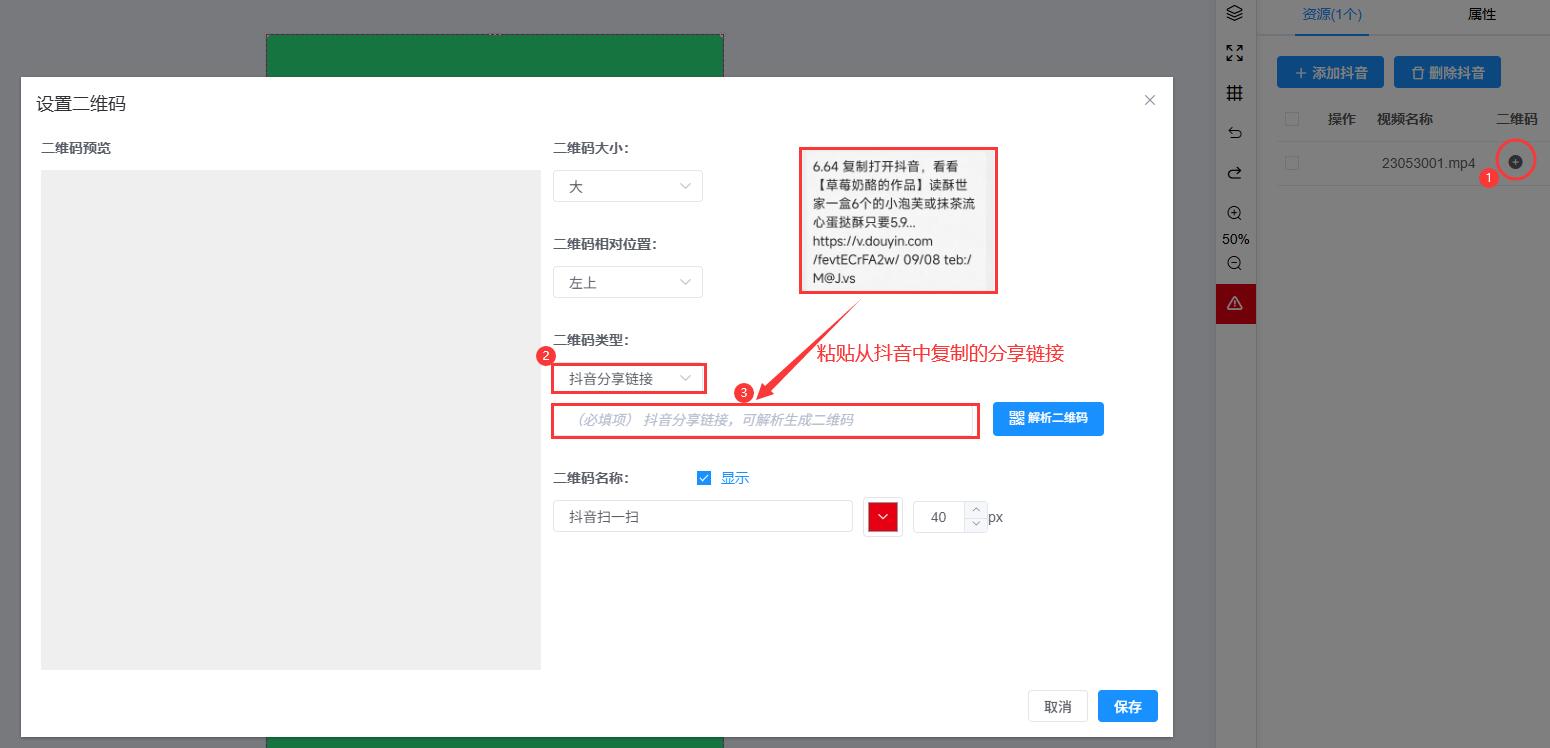Click the gray 二维码预览 preview area

pyautogui.click(x=291, y=420)
